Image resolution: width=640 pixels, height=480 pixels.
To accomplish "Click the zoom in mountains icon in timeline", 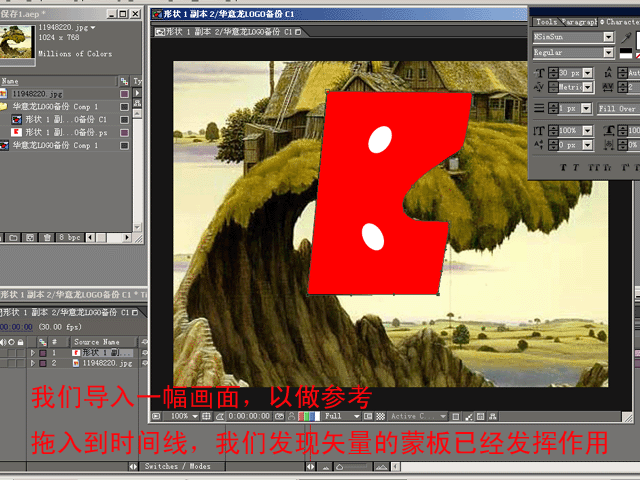I will click(x=382, y=467).
